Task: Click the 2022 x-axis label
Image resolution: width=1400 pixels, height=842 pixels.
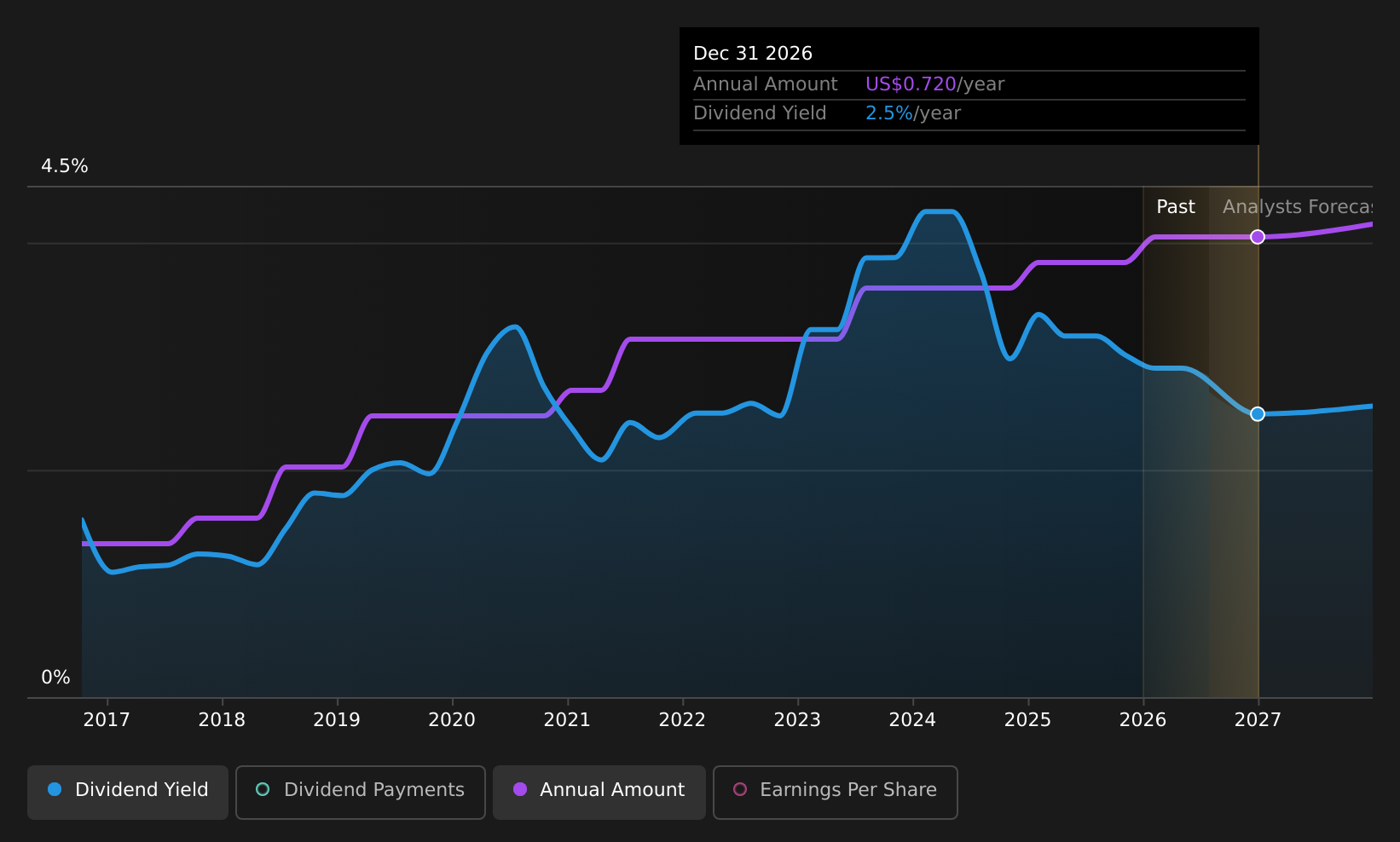Action: [682, 720]
